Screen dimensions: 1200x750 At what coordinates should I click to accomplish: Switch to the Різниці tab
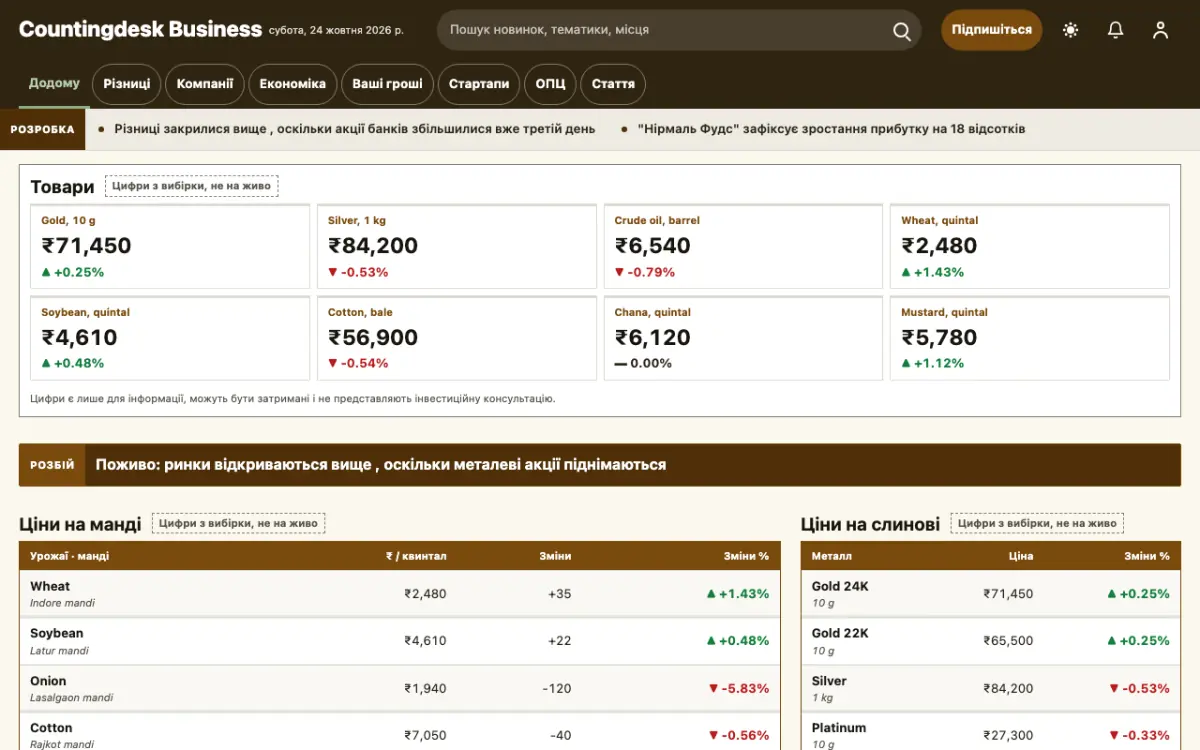127,84
